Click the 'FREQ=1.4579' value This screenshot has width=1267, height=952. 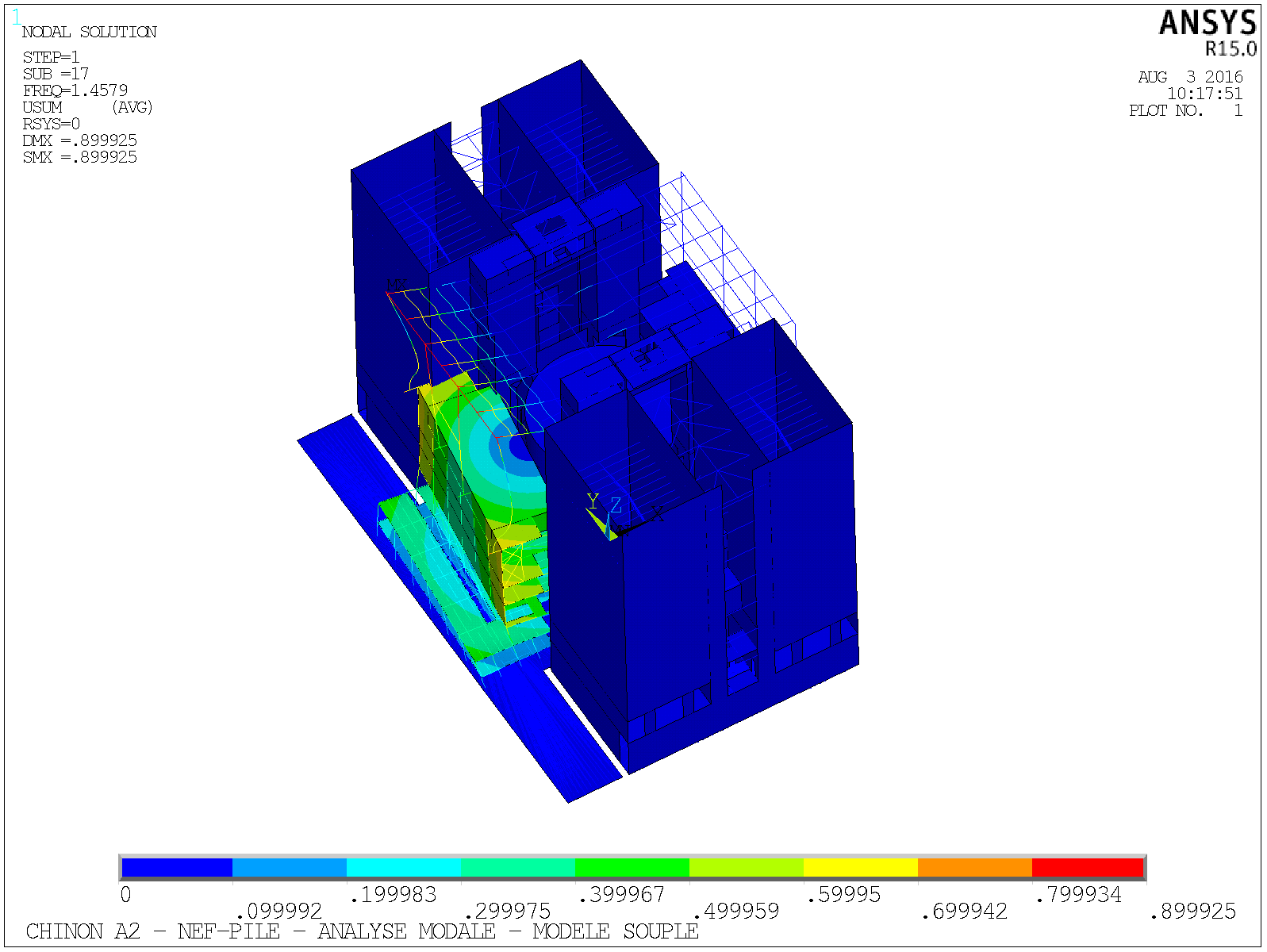coord(75,90)
